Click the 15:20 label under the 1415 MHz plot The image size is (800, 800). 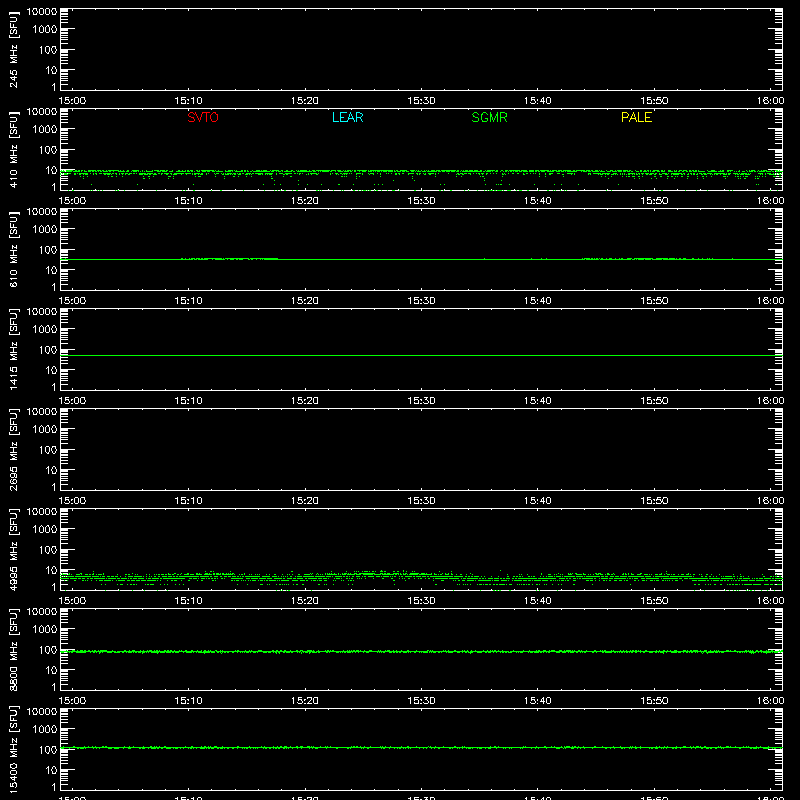[x=305, y=401]
